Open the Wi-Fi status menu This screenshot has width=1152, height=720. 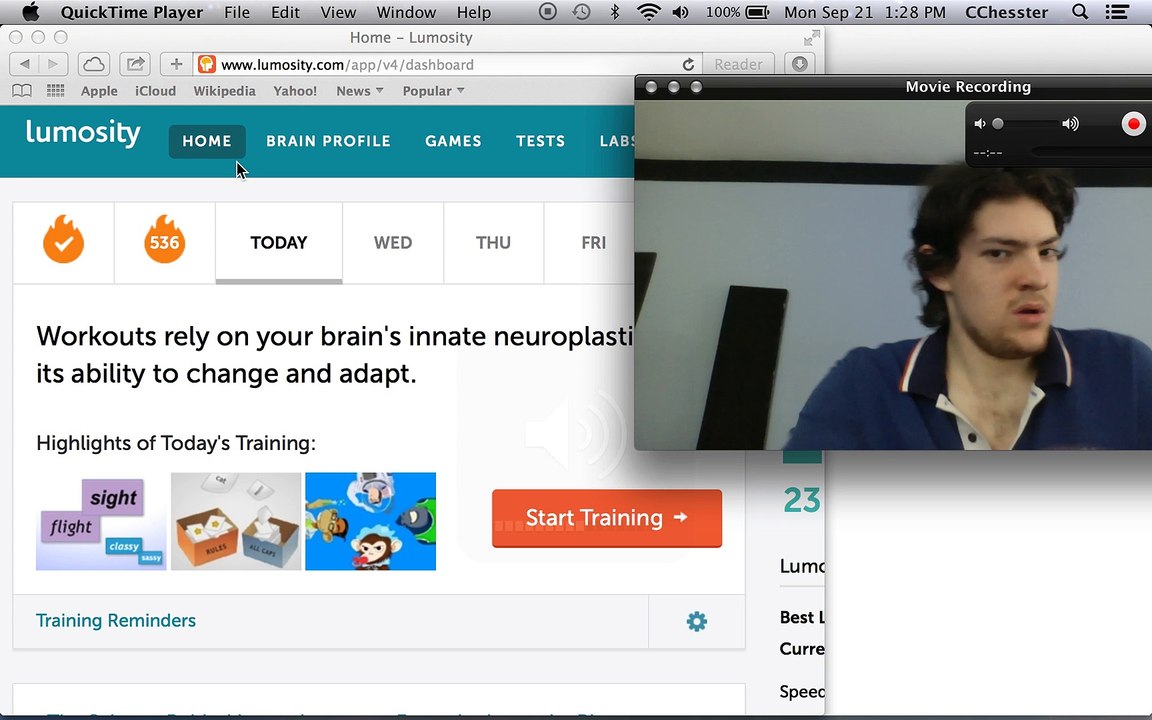[649, 12]
